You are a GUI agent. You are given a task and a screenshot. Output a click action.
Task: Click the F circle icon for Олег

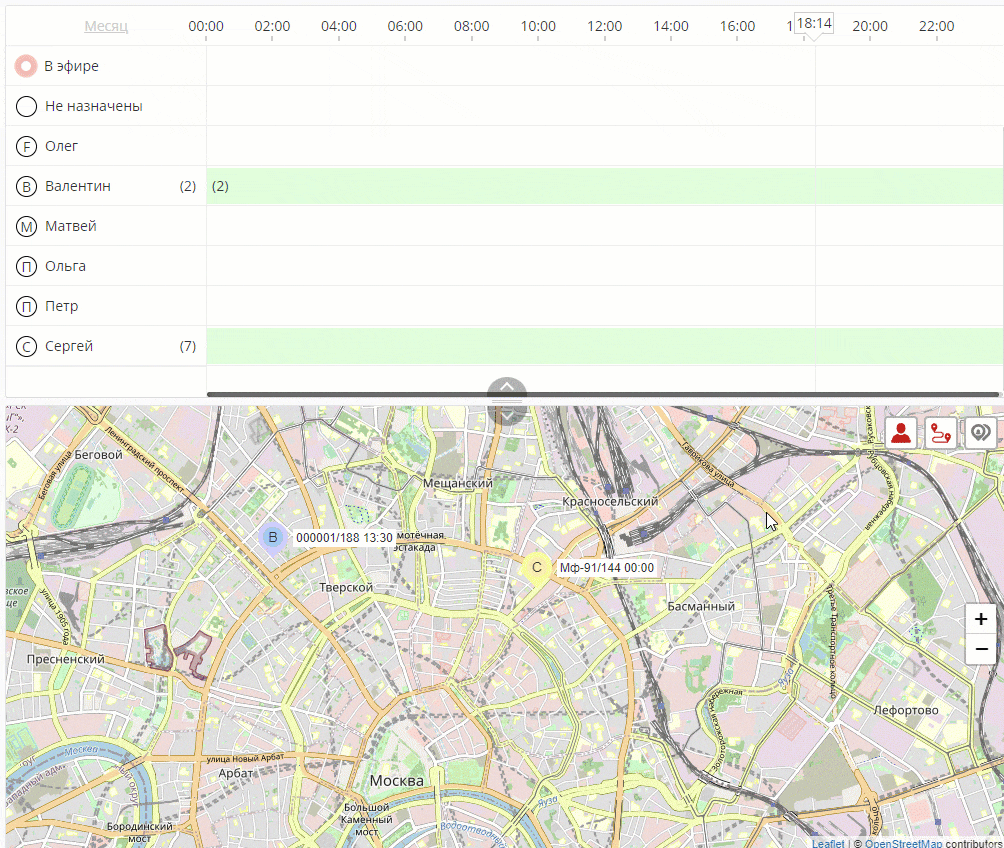point(26,147)
